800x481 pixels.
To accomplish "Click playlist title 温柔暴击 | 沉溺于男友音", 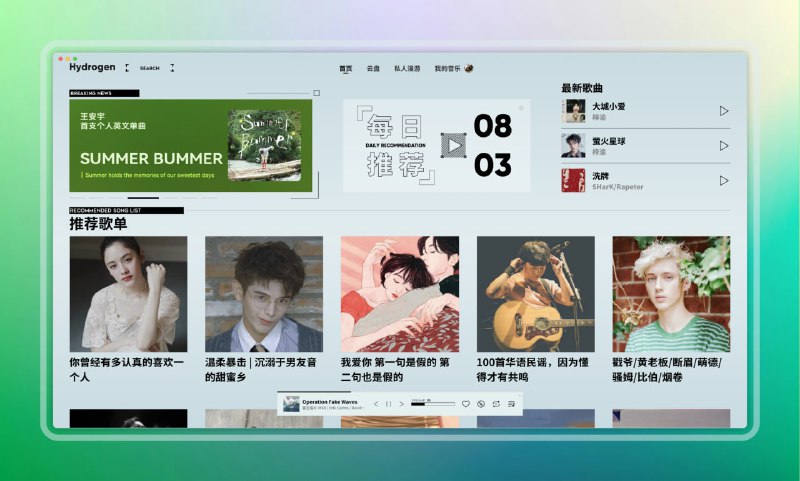I will coord(261,370).
